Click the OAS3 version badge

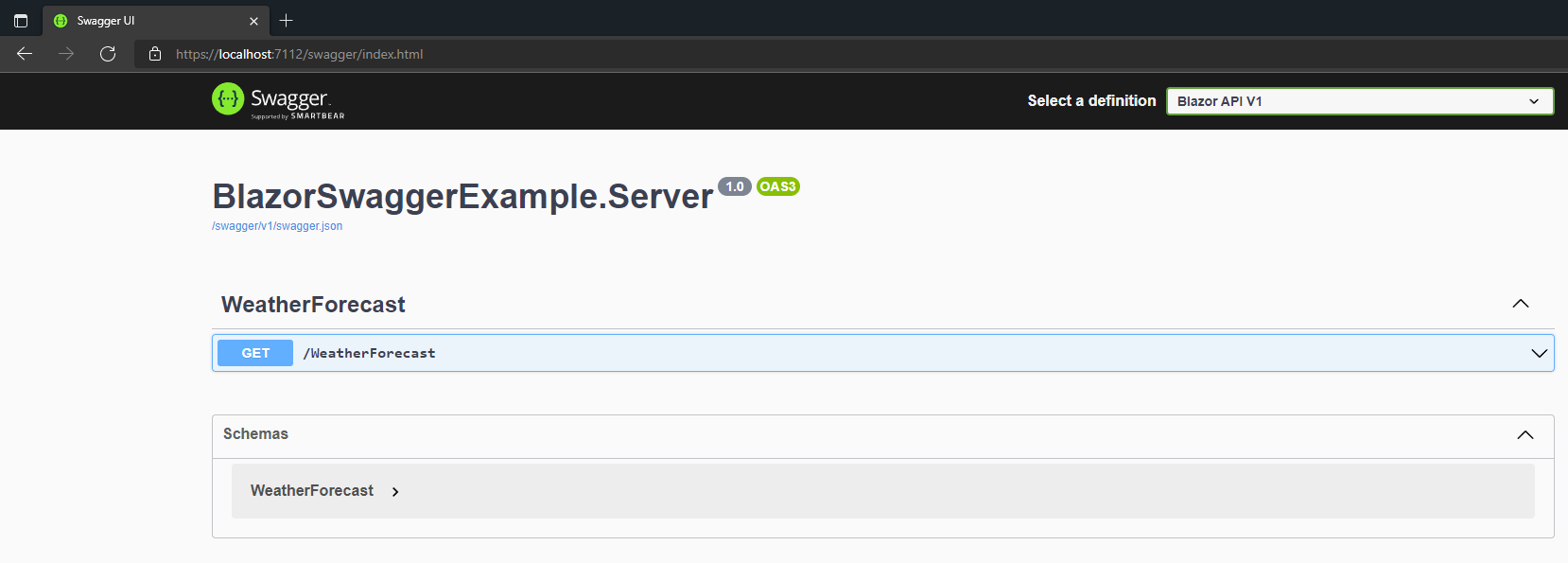[x=777, y=186]
